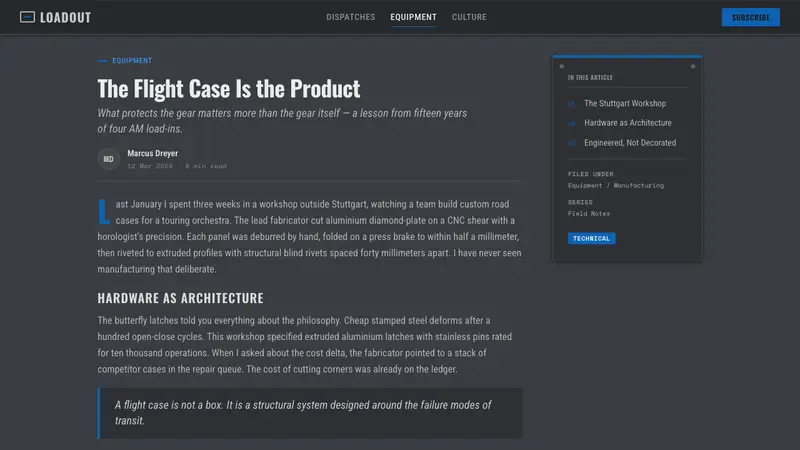
Task: Open the Equipment category label above title
Action: 132,60
